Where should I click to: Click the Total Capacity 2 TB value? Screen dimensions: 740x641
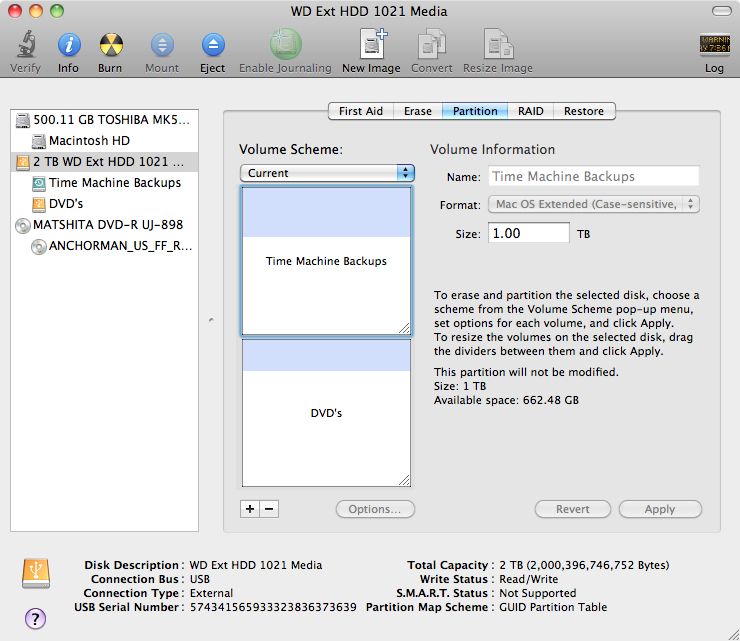[x=584, y=565]
